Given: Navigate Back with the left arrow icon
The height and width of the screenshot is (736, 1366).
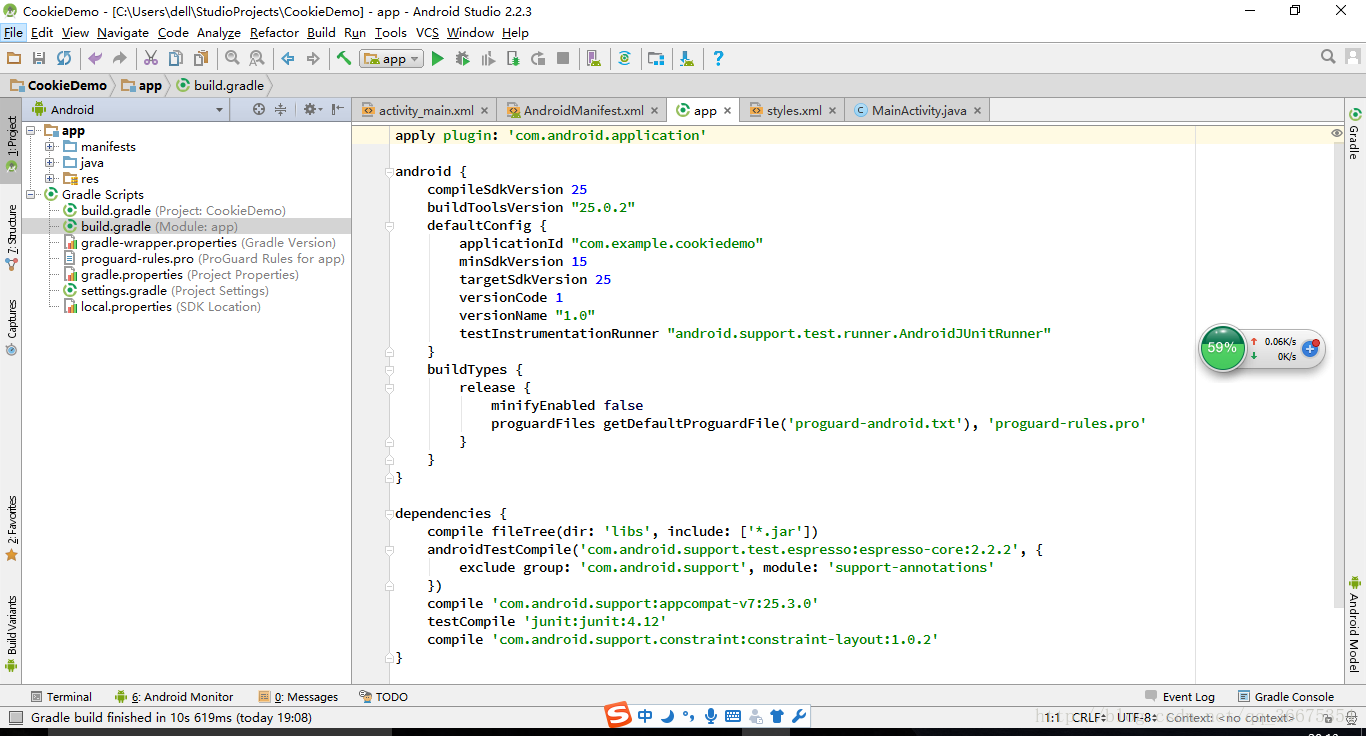Looking at the screenshot, I should 288,59.
